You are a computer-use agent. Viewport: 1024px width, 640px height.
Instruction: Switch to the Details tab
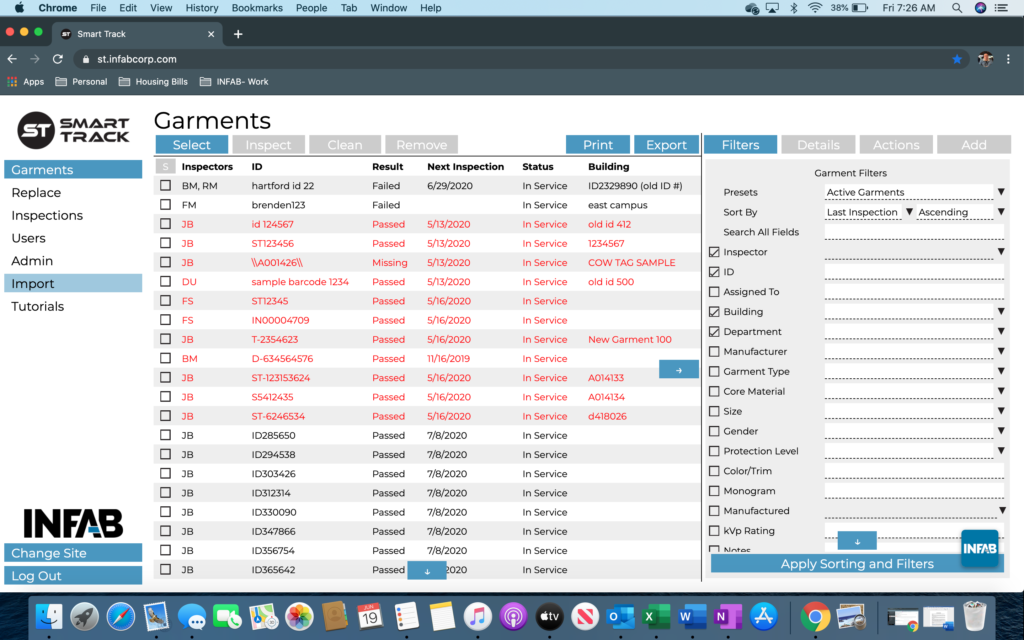818,144
